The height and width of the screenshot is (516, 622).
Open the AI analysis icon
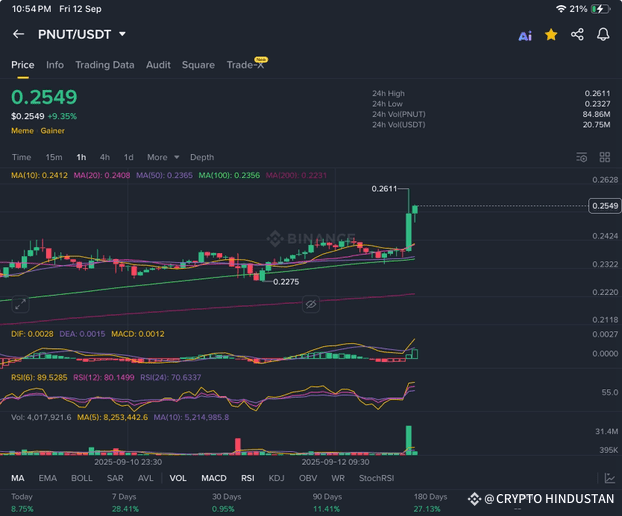pyautogui.click(x=525, y=36)
